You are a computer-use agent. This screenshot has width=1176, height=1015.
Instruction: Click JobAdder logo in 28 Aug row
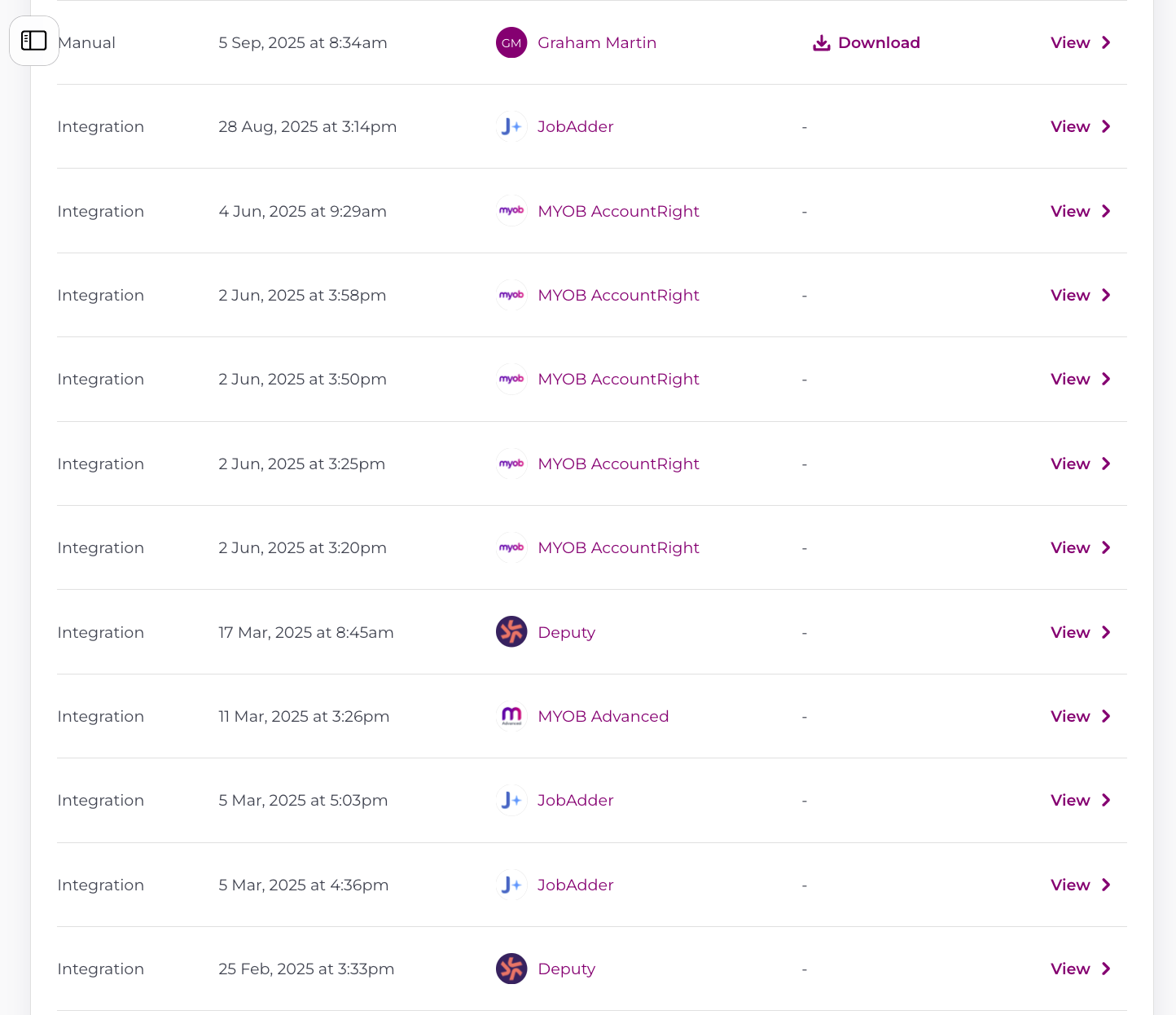(511, 127)
